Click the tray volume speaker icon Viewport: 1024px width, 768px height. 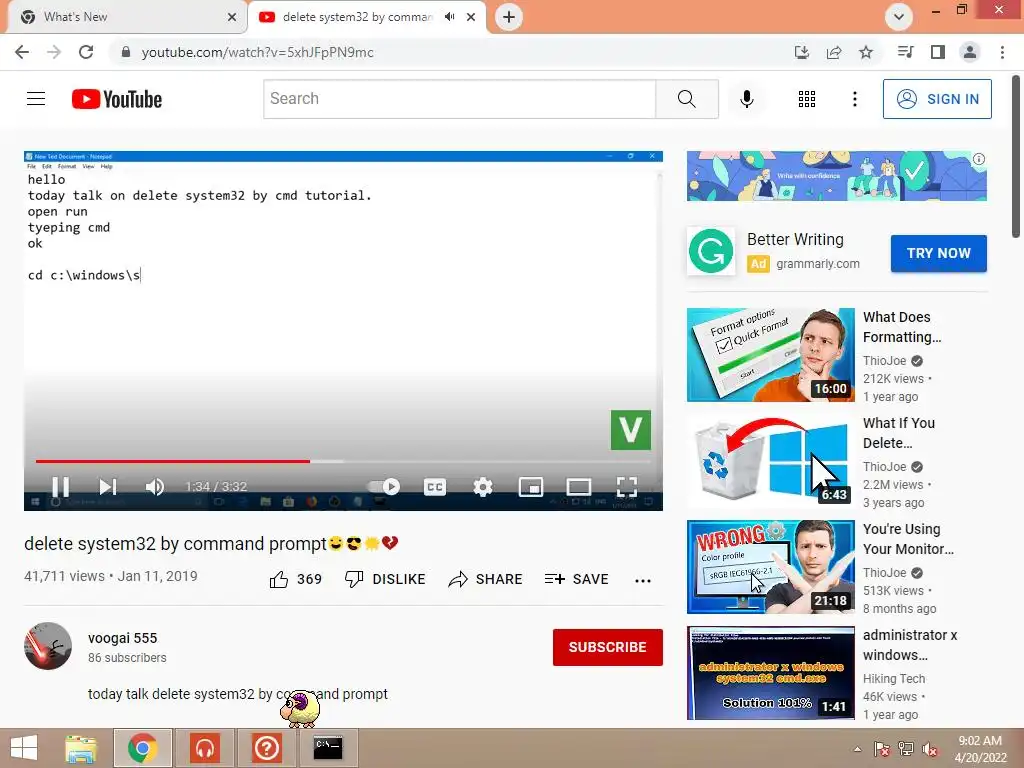click(x=930, y=749)
